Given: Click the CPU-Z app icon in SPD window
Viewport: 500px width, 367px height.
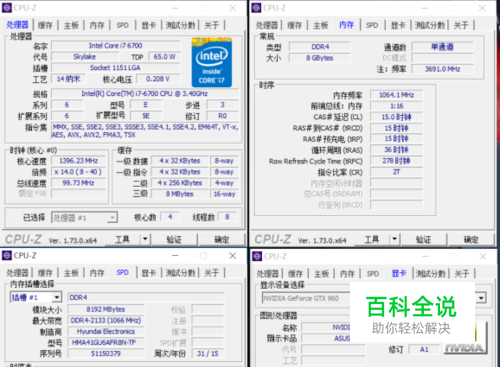Looking at the screenshot, I should pos(7,256).
